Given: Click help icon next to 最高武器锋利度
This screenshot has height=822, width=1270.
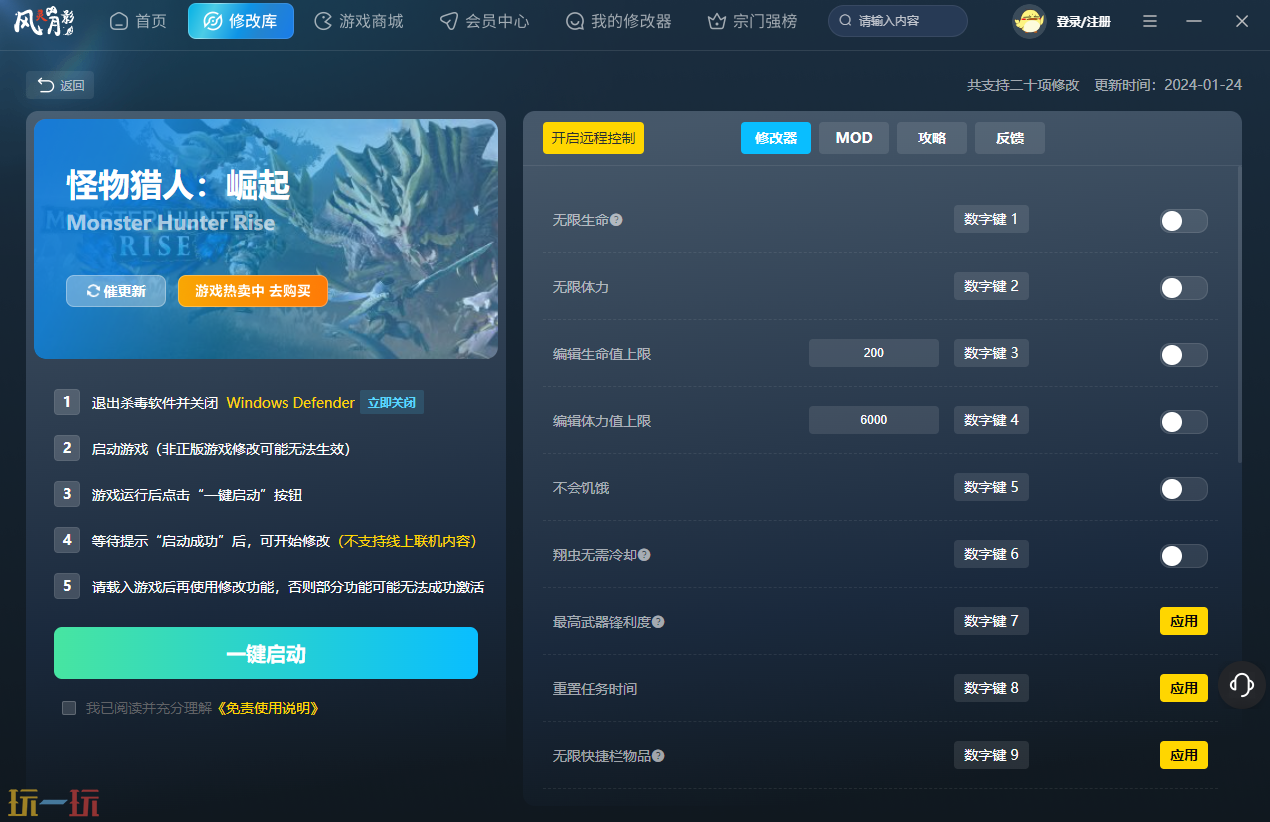Looking at the screenshot, I should pyautogui.click(x=658, y=622).
